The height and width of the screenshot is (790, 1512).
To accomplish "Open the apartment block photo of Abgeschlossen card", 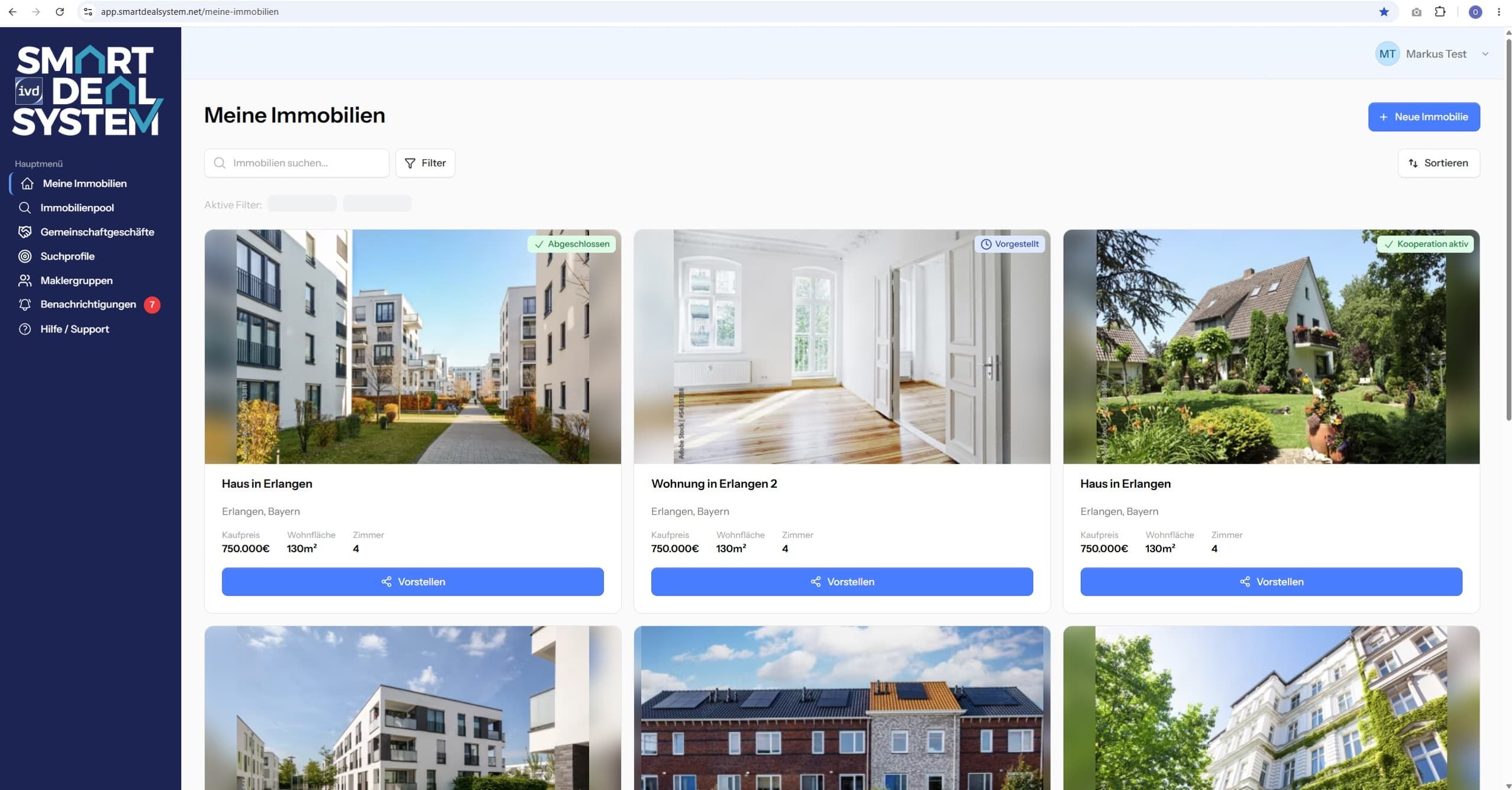I will pyautogui.click(x=412, y=347).
